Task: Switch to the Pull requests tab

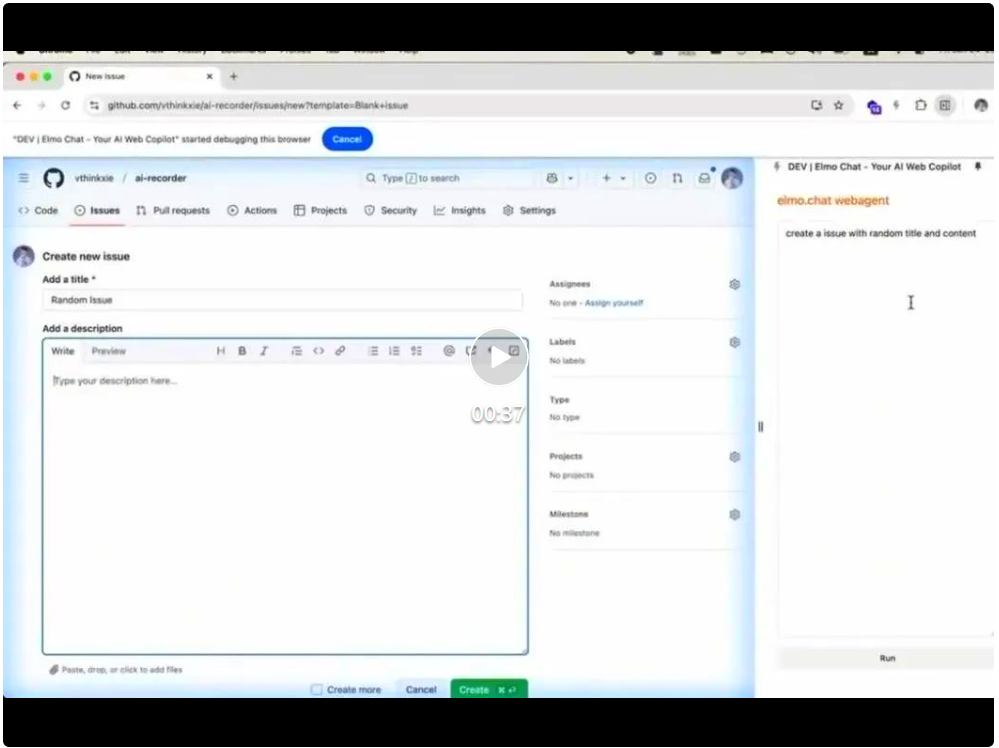Action: coord(172,211)
